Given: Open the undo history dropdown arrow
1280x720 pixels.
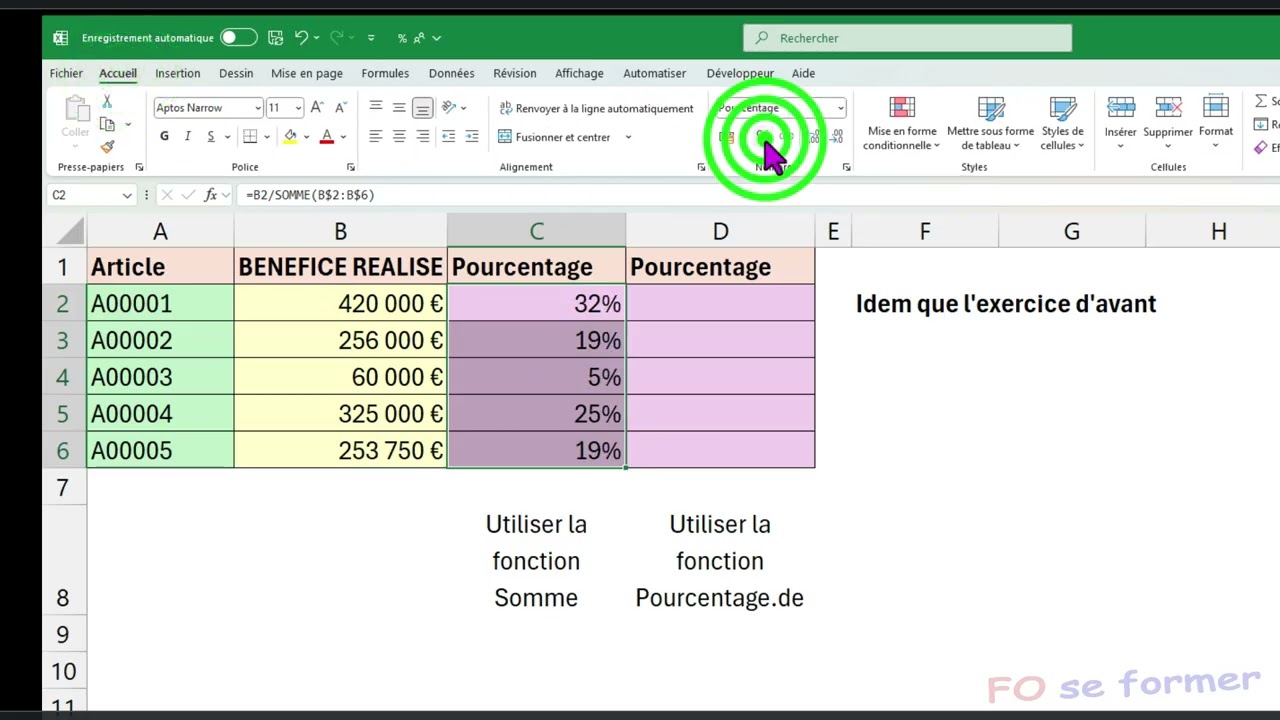Looking at the screenshot, I should click(x=316, y=38).
